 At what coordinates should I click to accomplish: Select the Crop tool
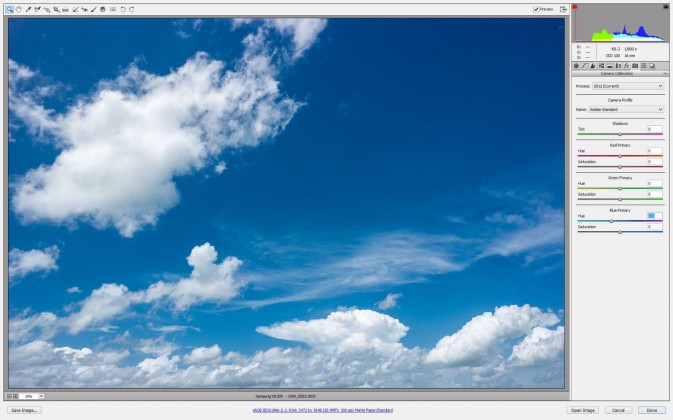click(x=56, y=9)
